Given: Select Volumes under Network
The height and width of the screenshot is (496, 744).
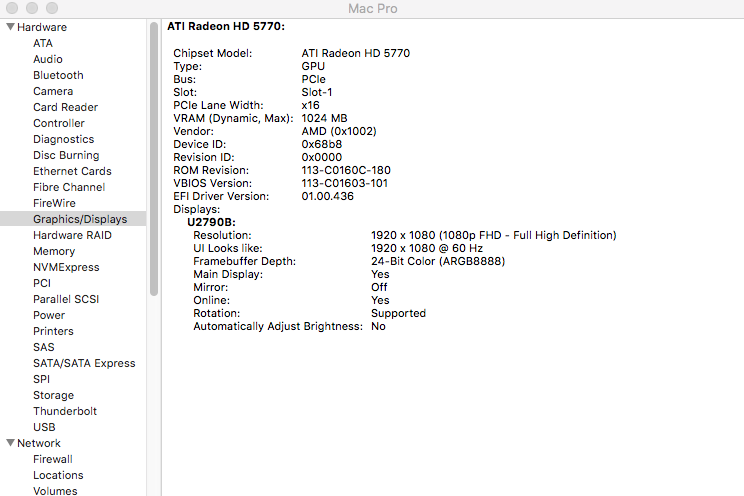Looking at the screenshot, I should pos(55,491).
